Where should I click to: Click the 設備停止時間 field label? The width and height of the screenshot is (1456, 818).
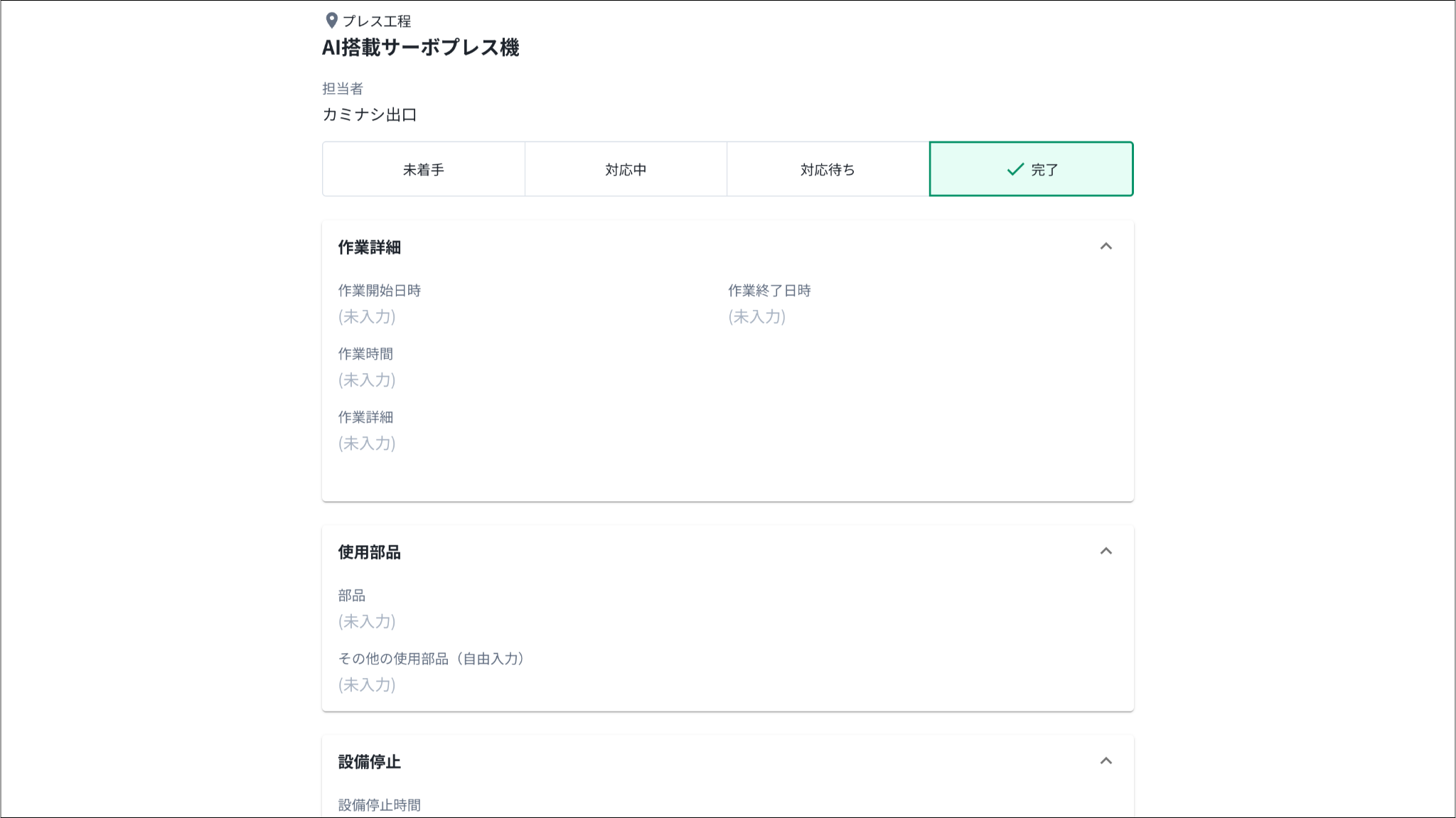click(380, 805)
